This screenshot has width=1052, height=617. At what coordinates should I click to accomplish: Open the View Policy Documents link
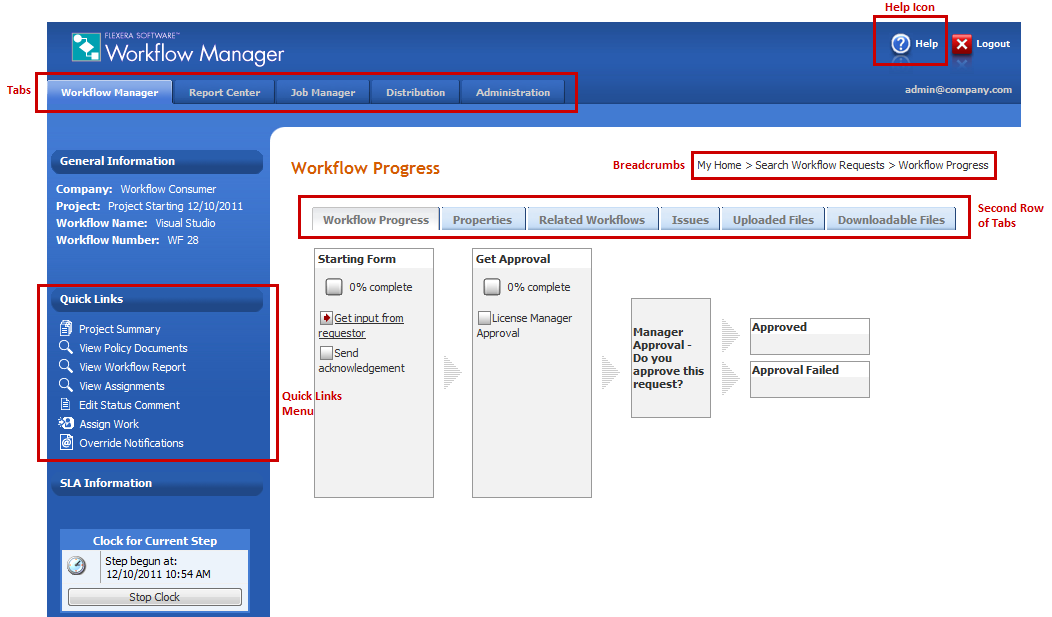pos(134,347)
